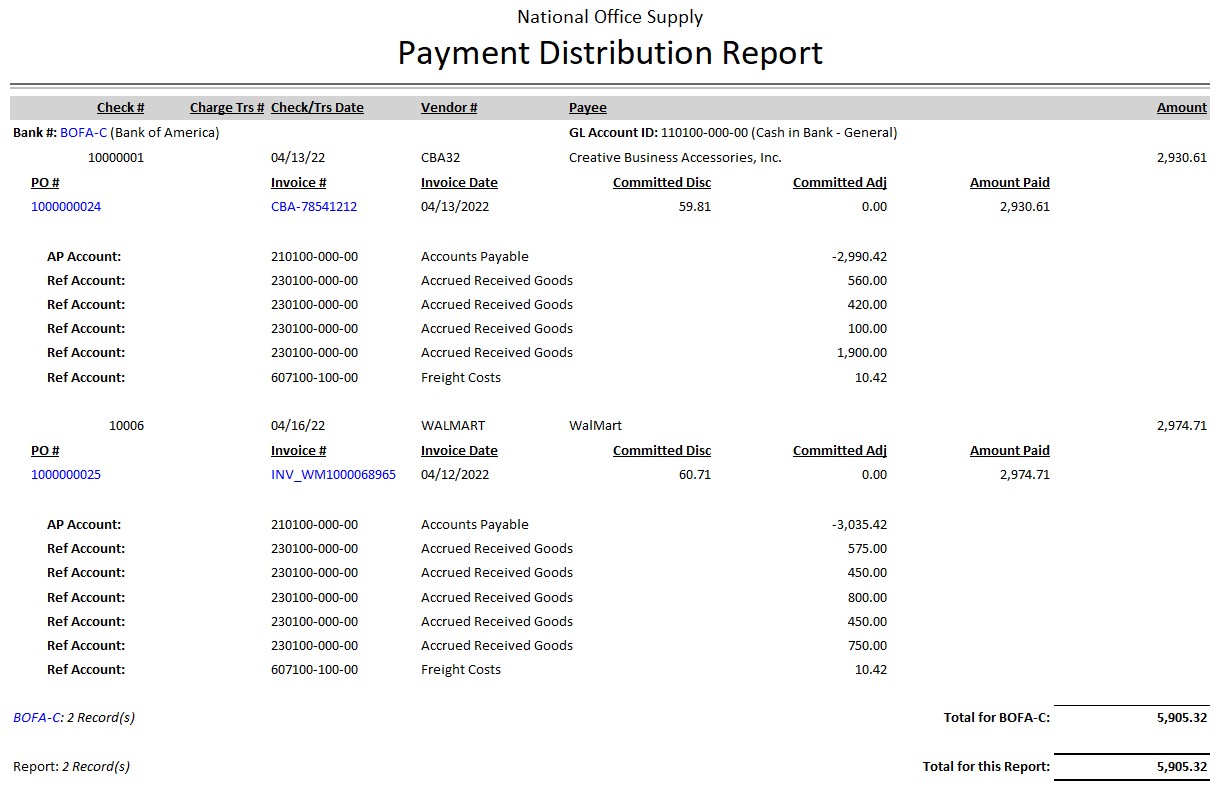Click the Check/Trs Date column header

pyautogui.click(x=317, y=108)
